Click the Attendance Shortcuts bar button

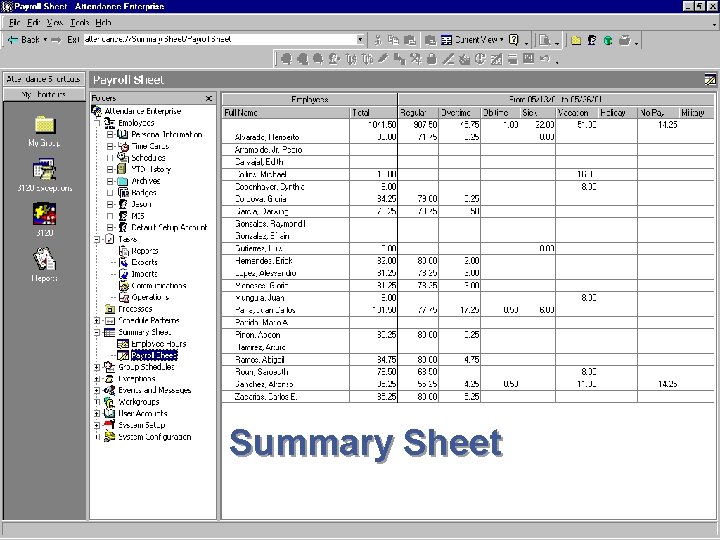point(44,79)
